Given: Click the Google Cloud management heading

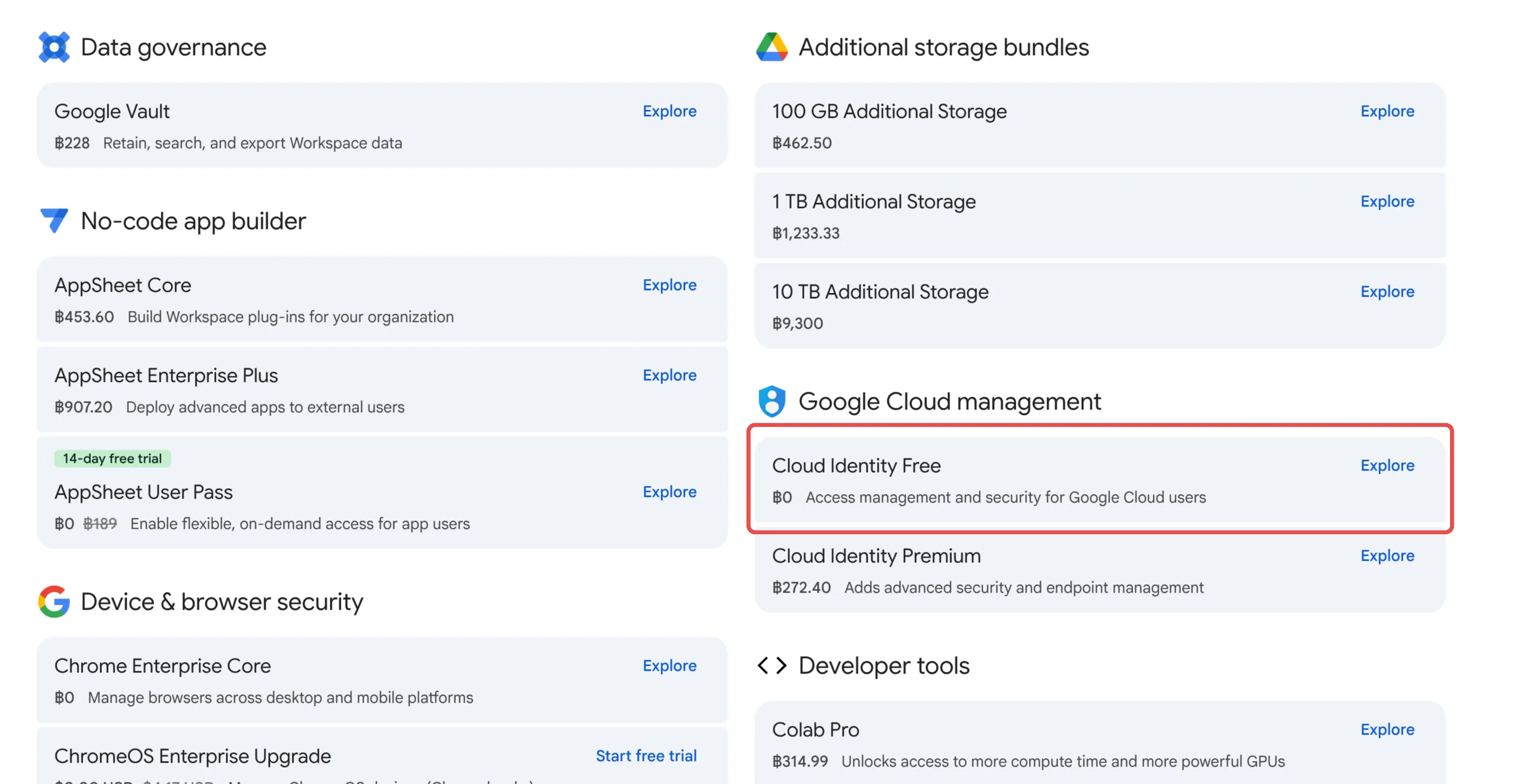Looking at the screenshot, I should pos(950,402).
